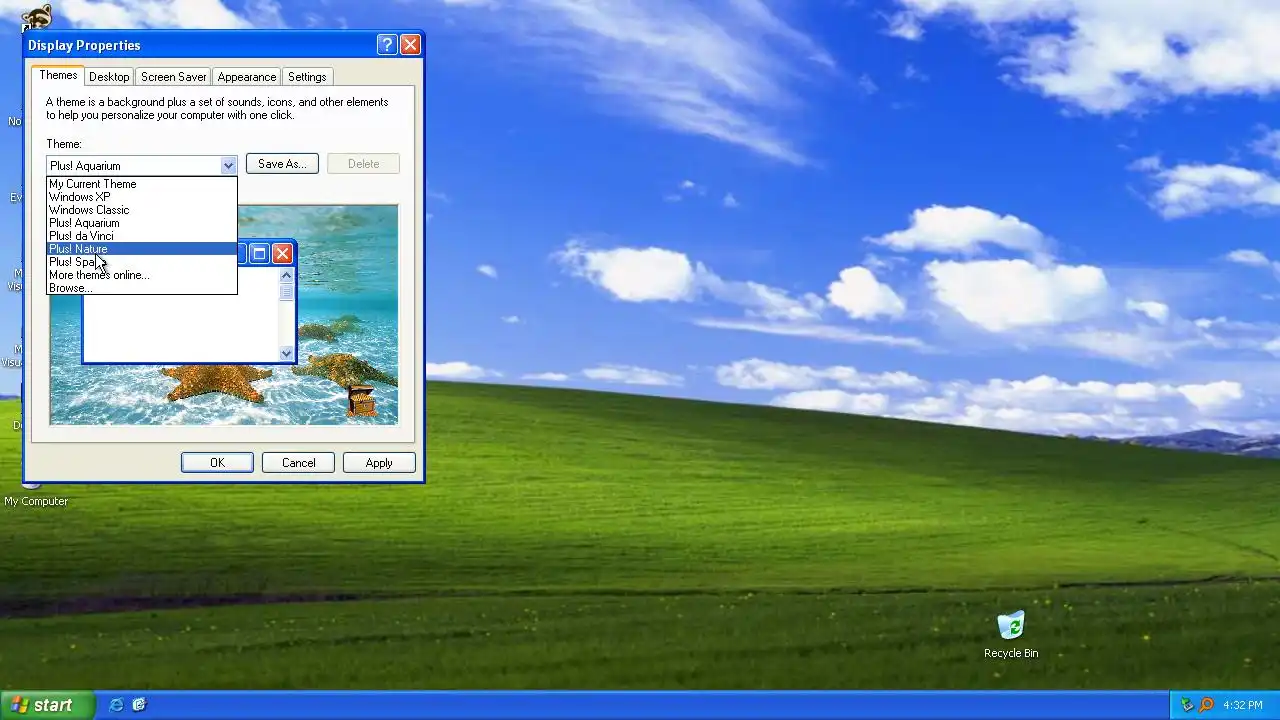Screen dimensions: 1280x720
Task: Click the quick launch icon right of Internet Explorer
Action: (139, 705)
